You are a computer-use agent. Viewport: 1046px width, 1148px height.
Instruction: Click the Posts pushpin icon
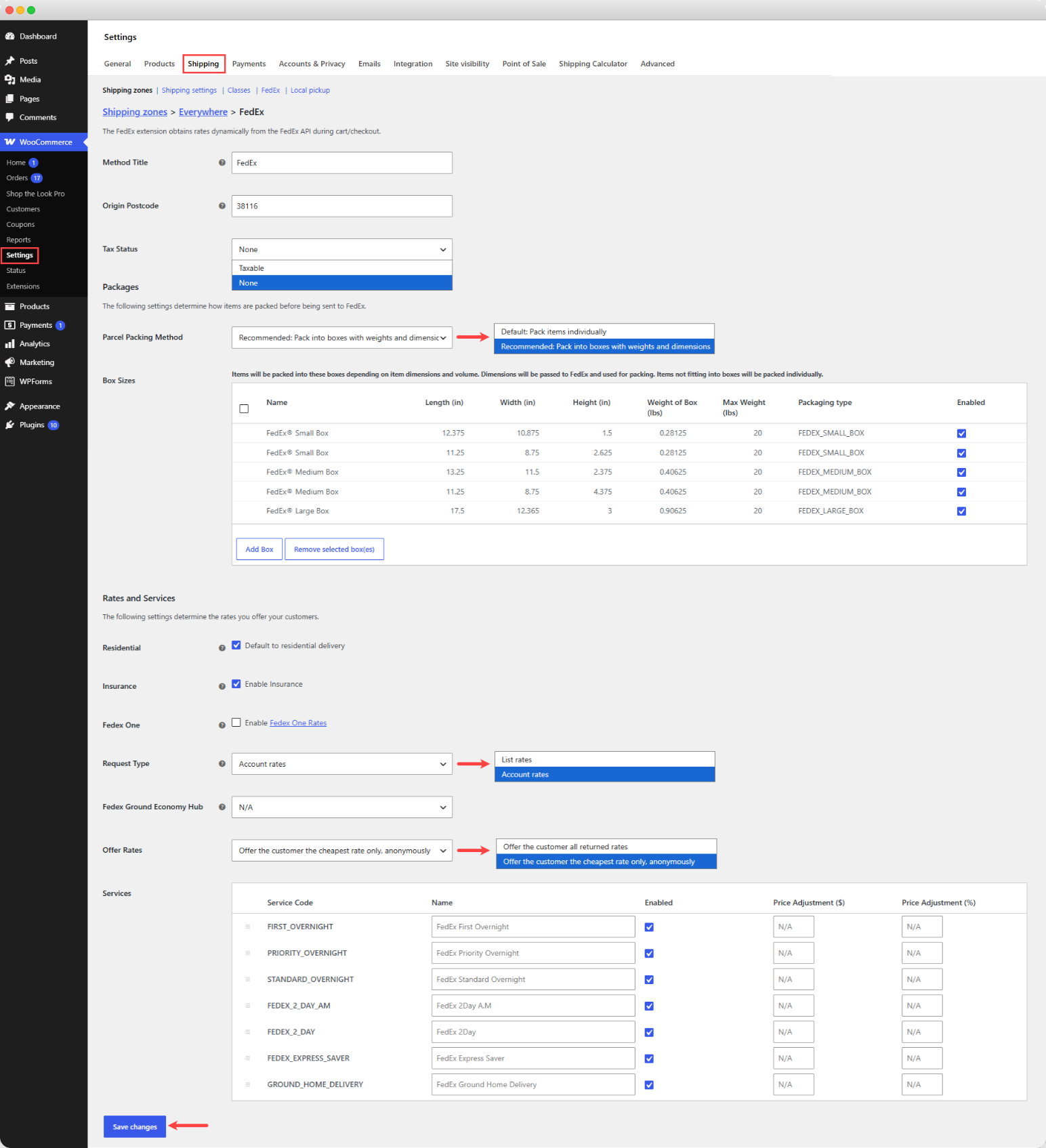click(x=10, y=61)
